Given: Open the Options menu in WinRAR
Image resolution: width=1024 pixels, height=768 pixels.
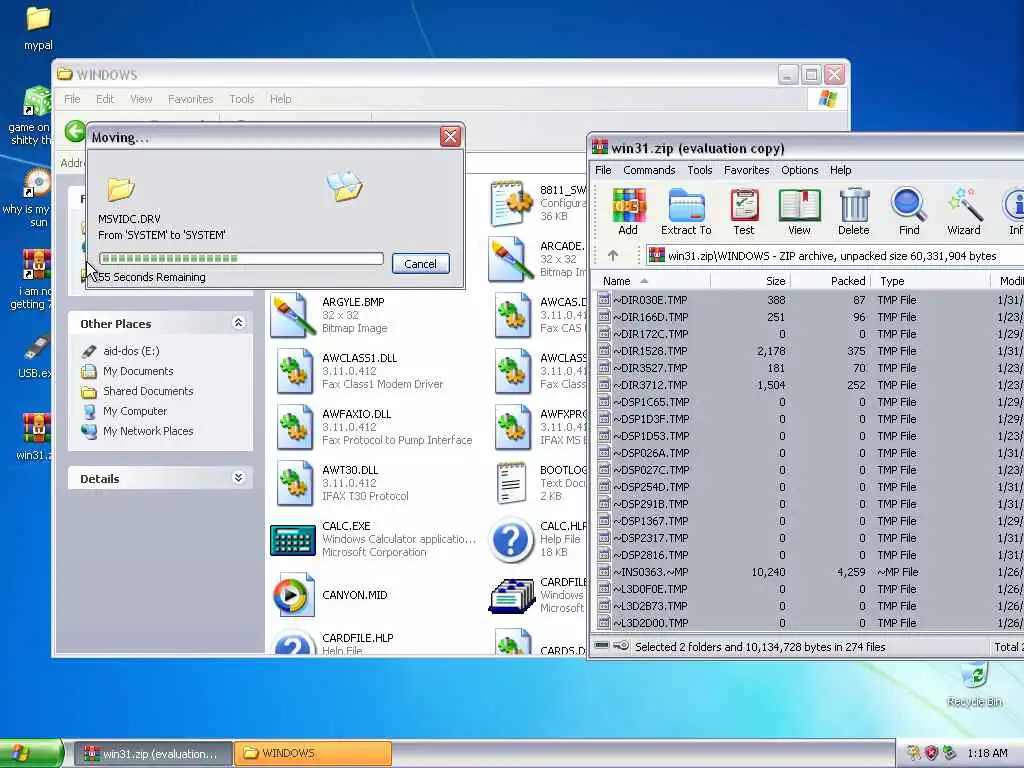Looking at the screenshot, I should click(x=799, y=170).
